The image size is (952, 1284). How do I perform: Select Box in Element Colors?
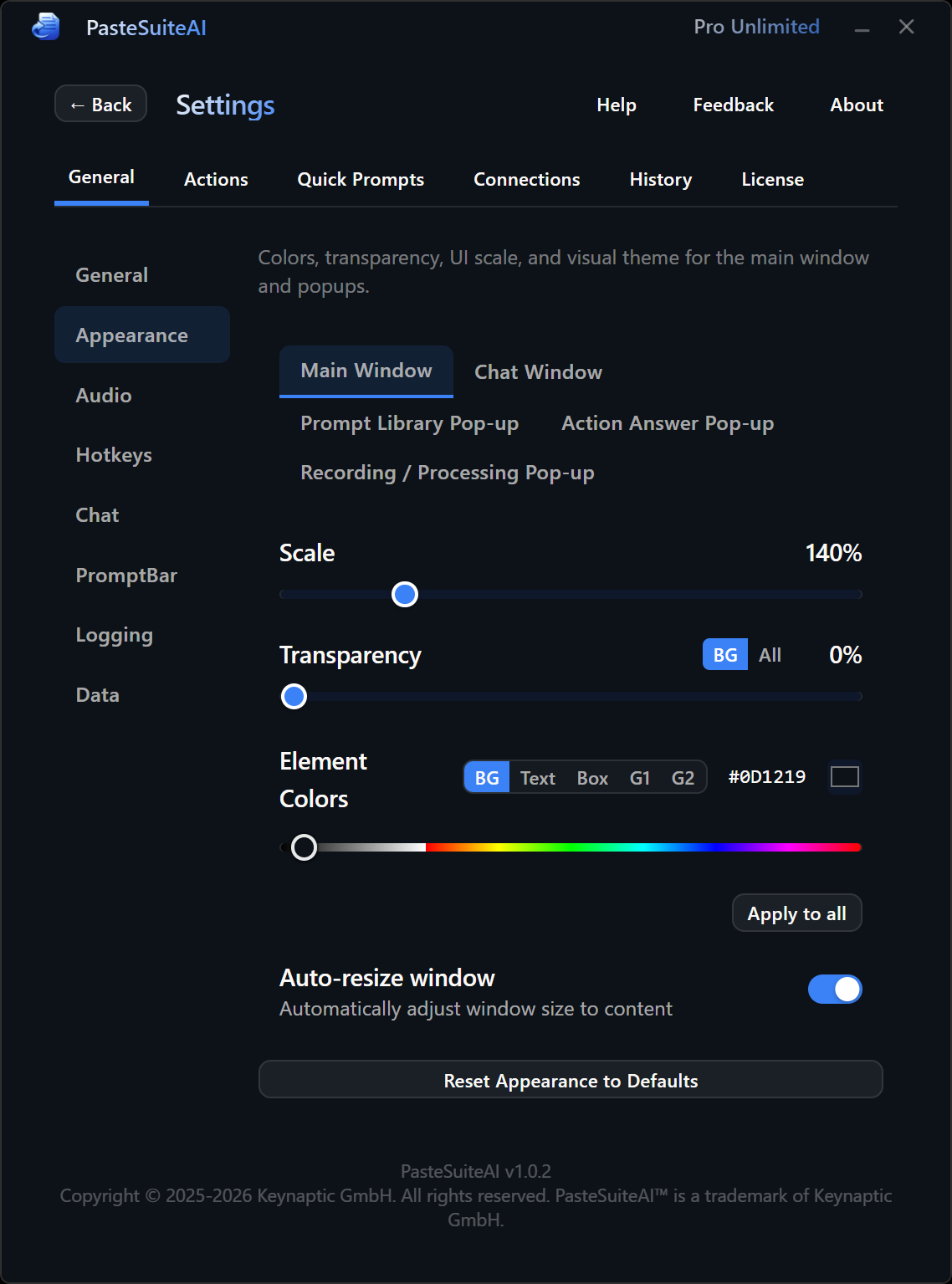(x=592, y=778)
